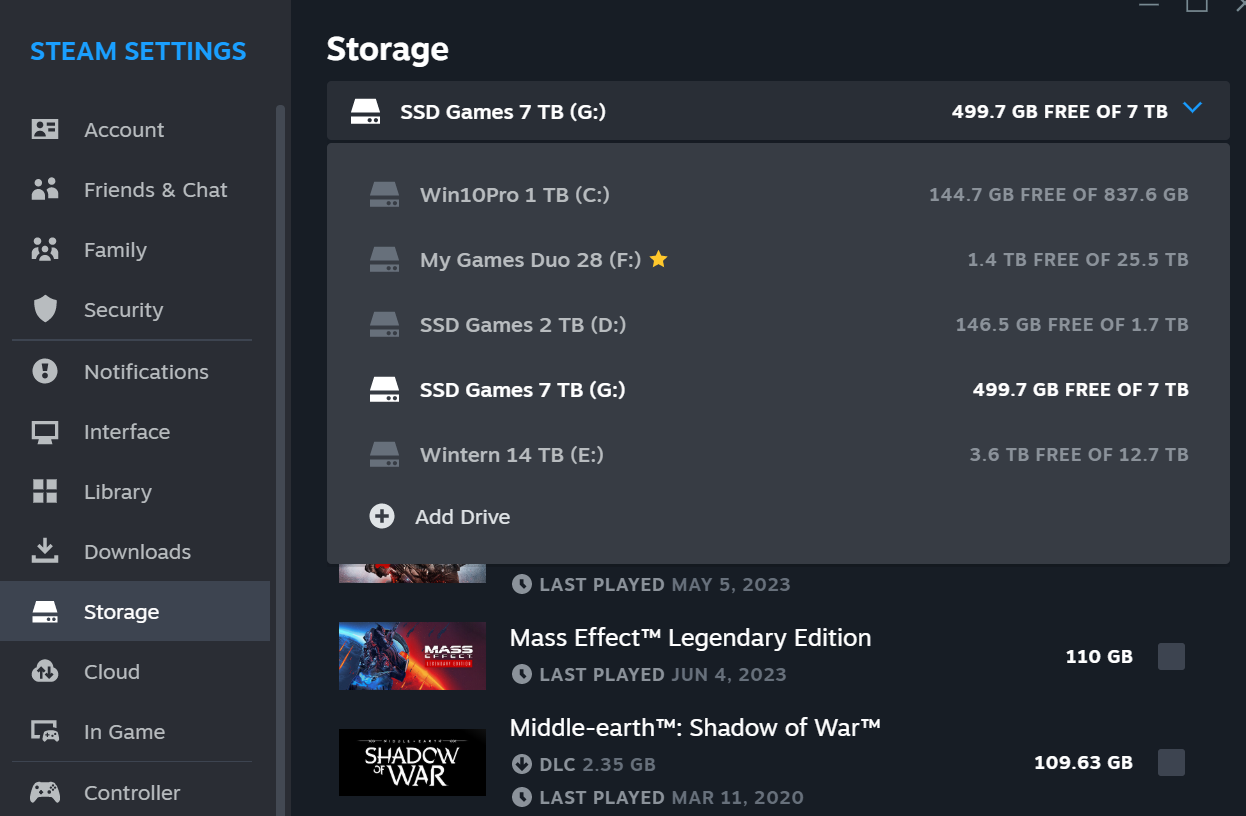Click the 144.7 GB FREE OF 837.6 GB text
Screen dimensions: 1246x816
(1059, 195)
